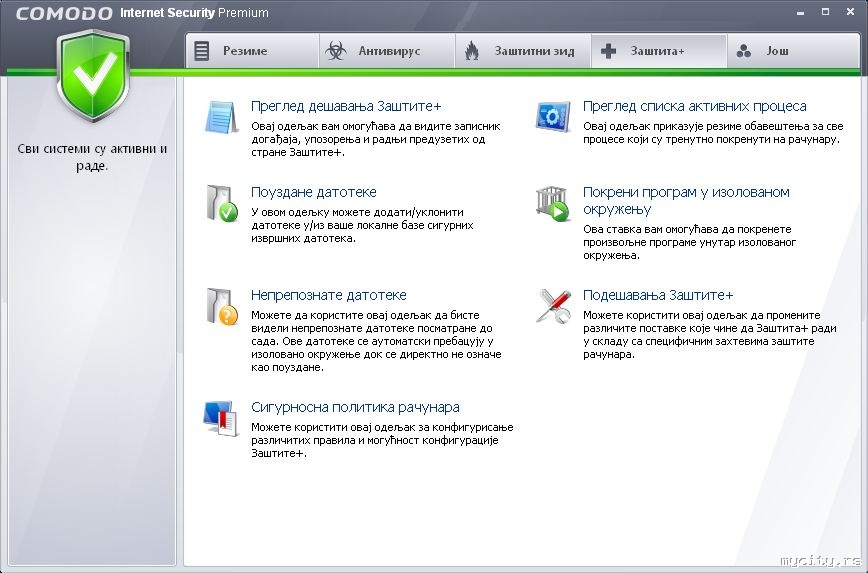Minimize the COMODO window
Screen dimensions: 868x573
(x=800, y=12)
